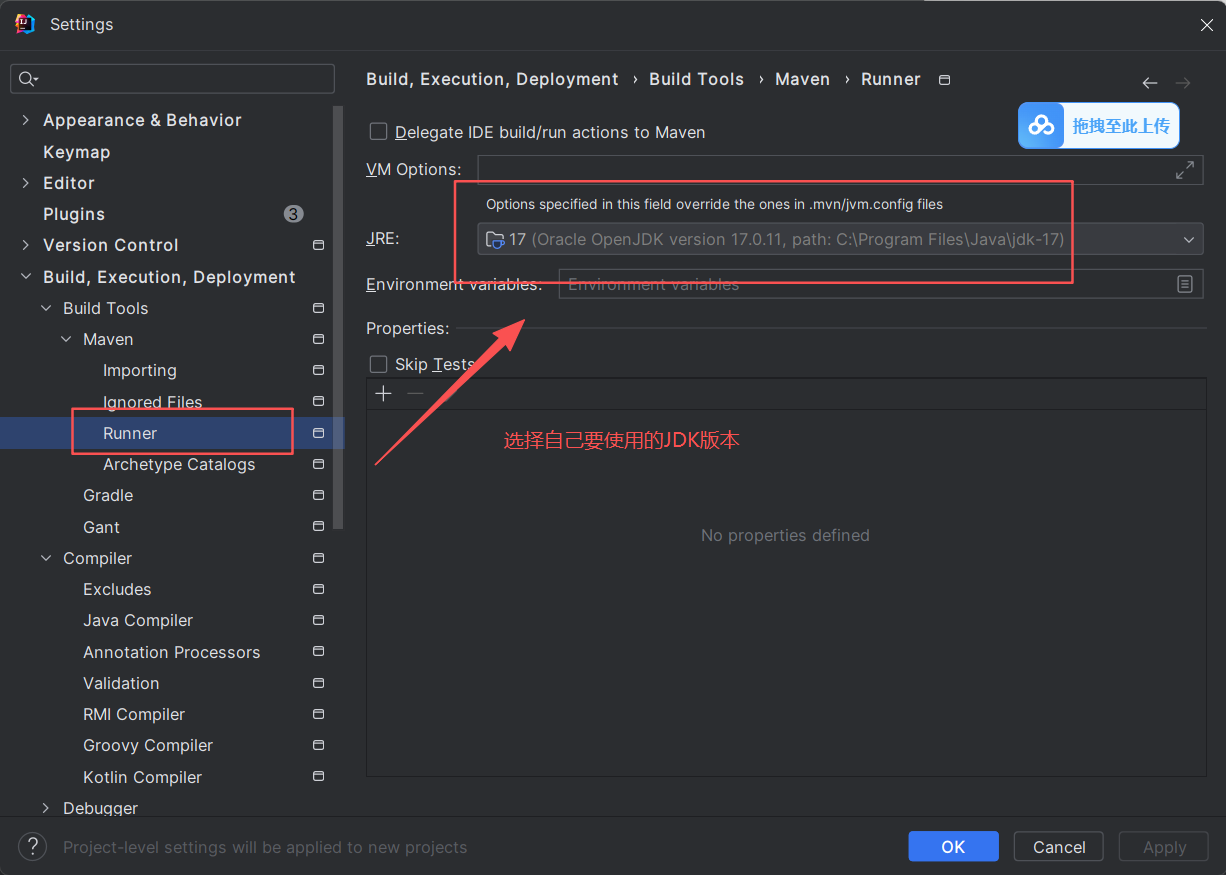Click the IntelliJ IDEA logo in title bar
Viewport: 1226px width, 875px height.
pyautogui.click(x=25, y=24)
